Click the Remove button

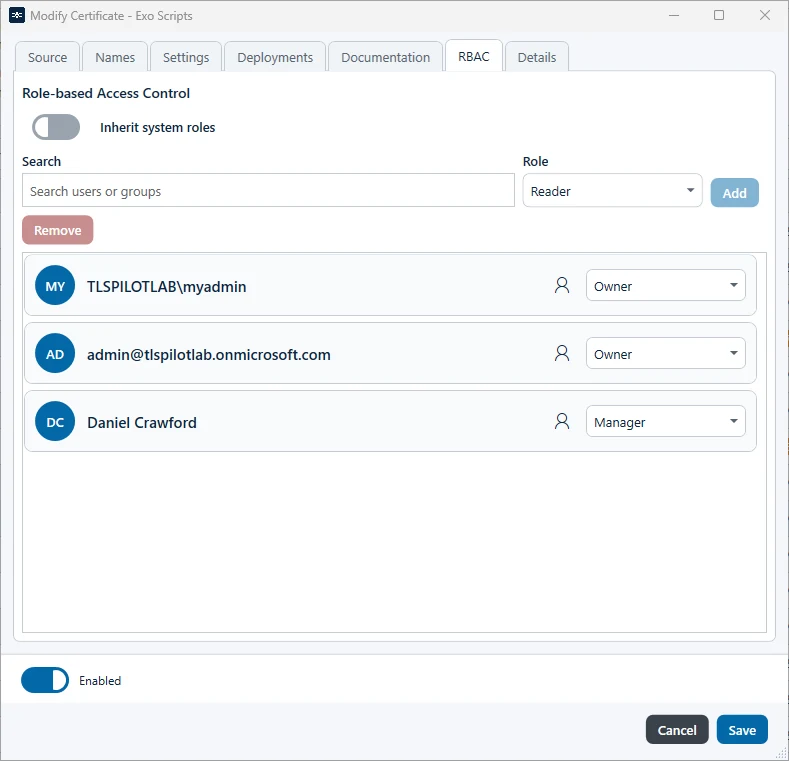(57, 230)
